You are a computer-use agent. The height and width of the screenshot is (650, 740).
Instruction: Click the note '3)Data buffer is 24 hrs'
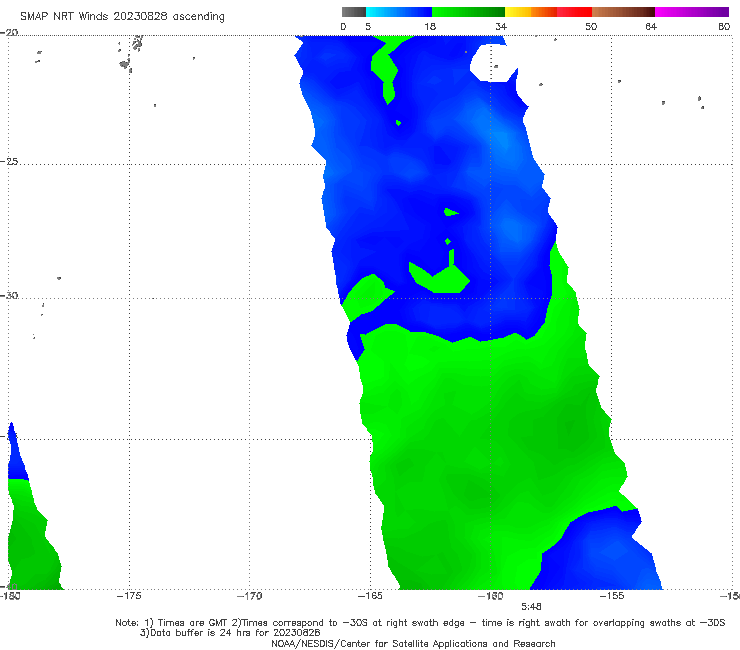(230, 633)
